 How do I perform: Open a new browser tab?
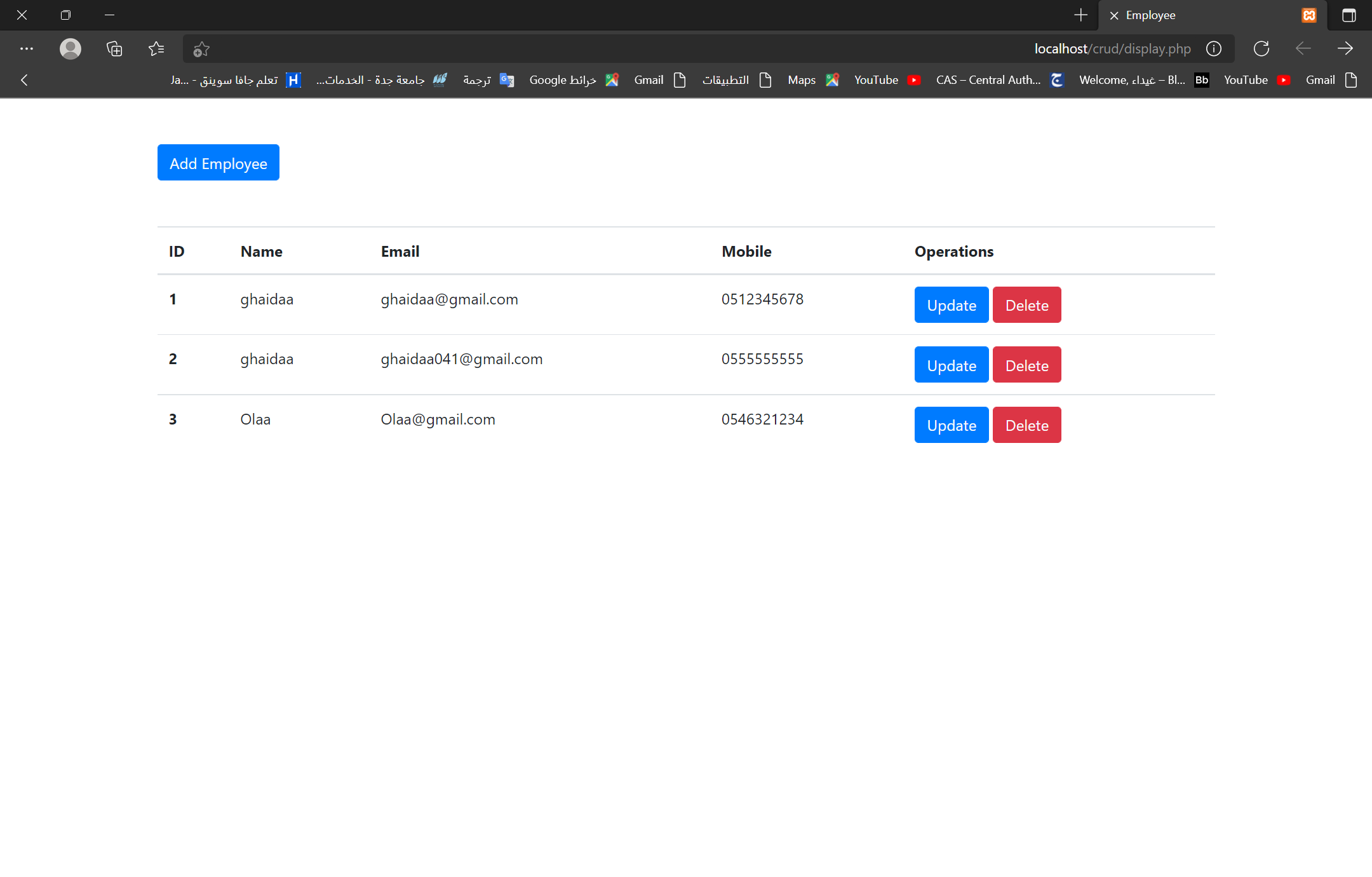click(1080, 15)
